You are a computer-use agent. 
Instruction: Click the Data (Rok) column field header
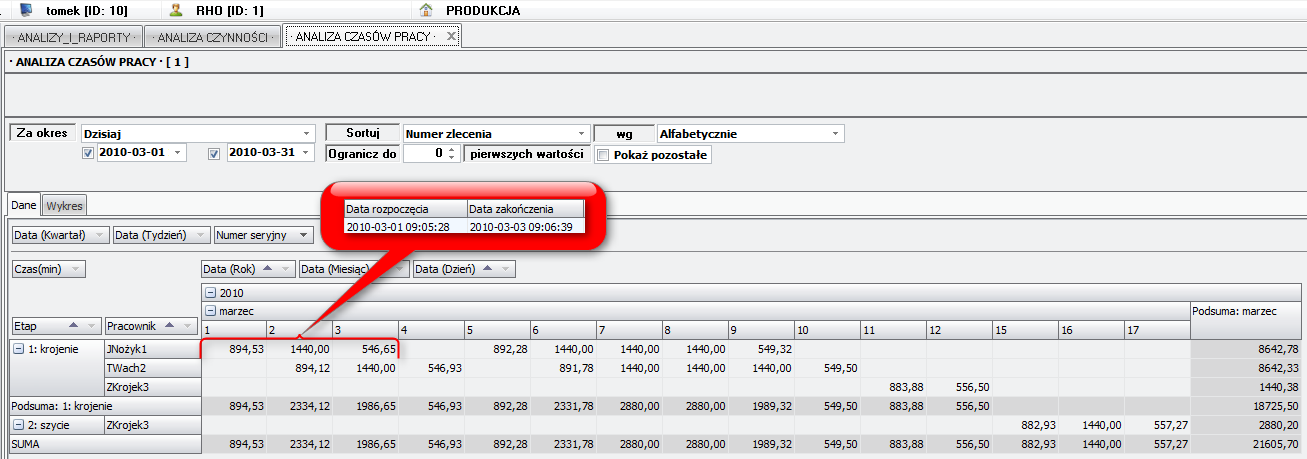point(248,269)
